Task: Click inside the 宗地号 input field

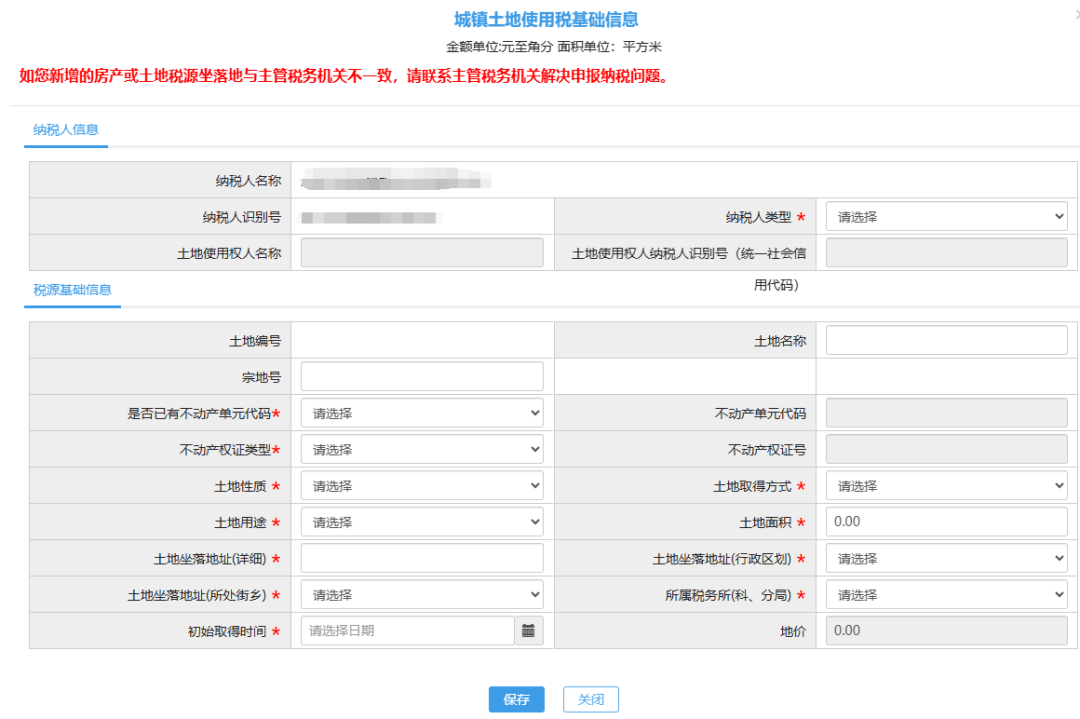Action: pos(421,375)
